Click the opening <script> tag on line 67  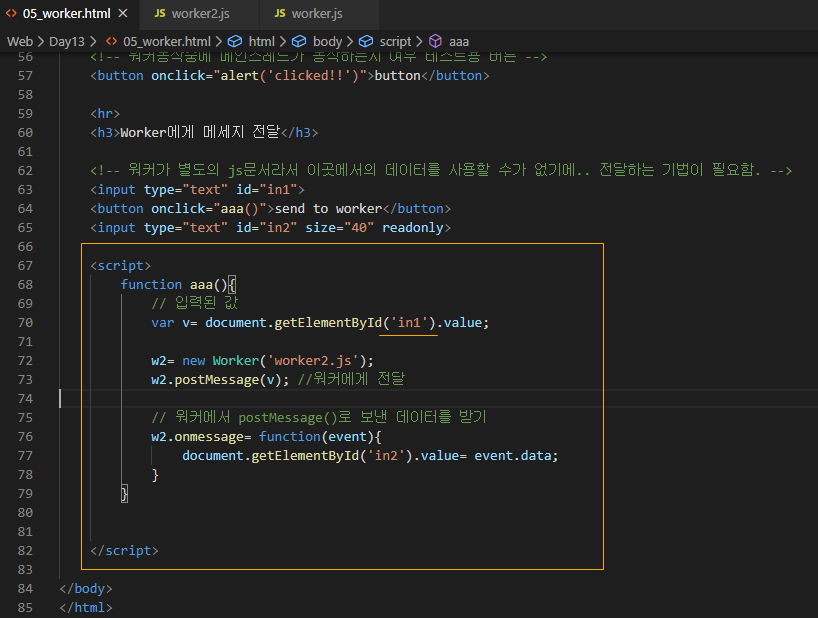(121, 266)
